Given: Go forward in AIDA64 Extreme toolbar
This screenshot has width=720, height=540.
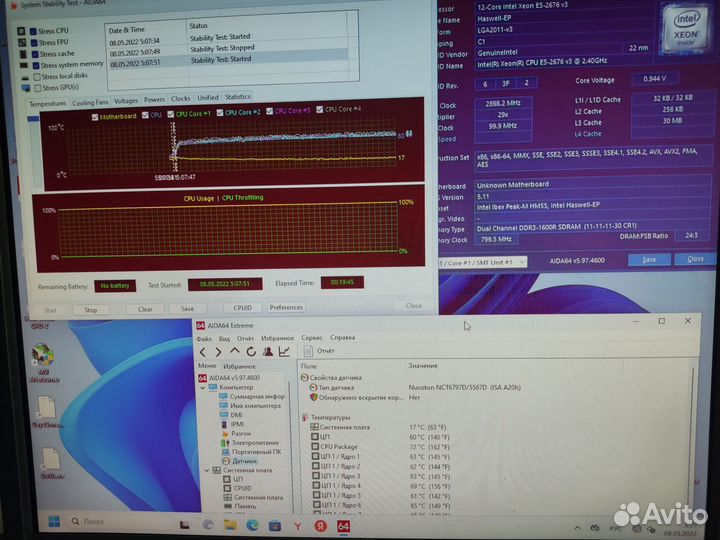Looking at the screenshot, I should 219,352.
